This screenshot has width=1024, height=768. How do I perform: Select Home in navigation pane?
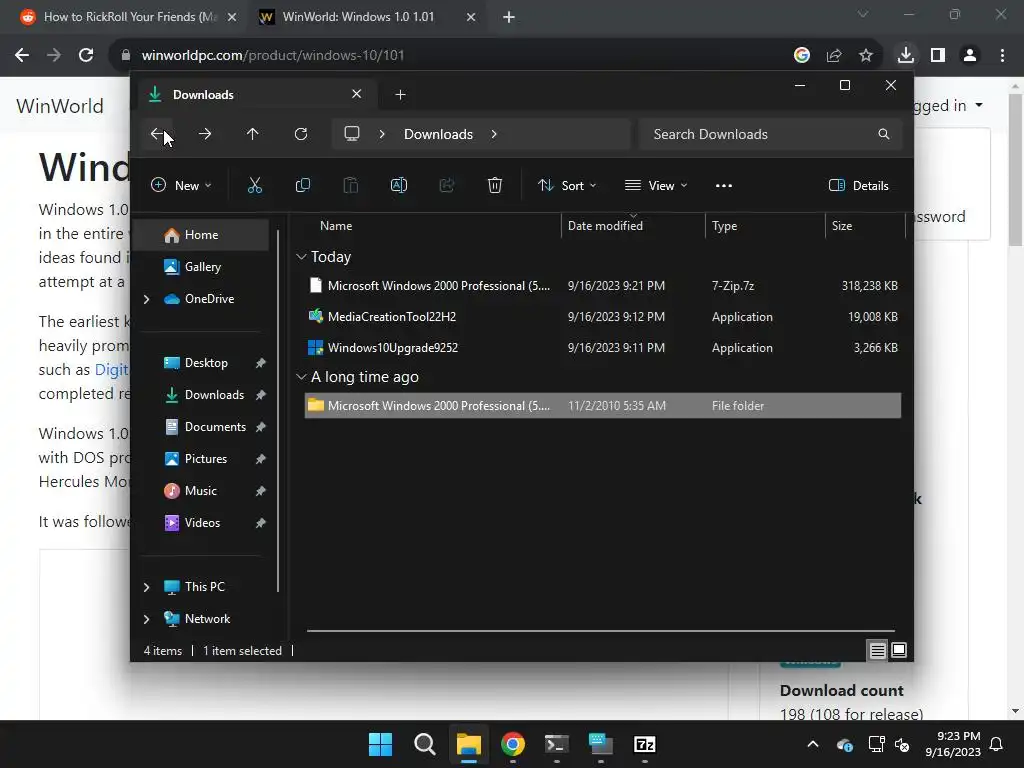point(201,234)
